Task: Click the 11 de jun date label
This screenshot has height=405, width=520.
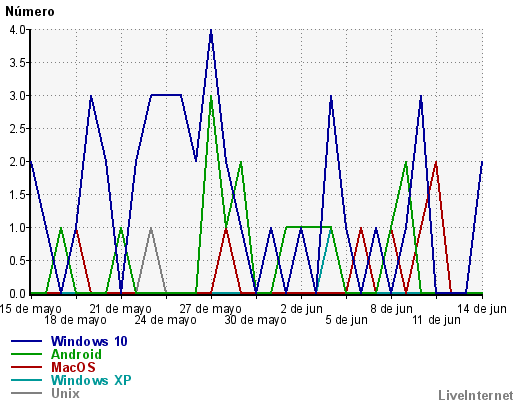Action: tap(436, 320)
